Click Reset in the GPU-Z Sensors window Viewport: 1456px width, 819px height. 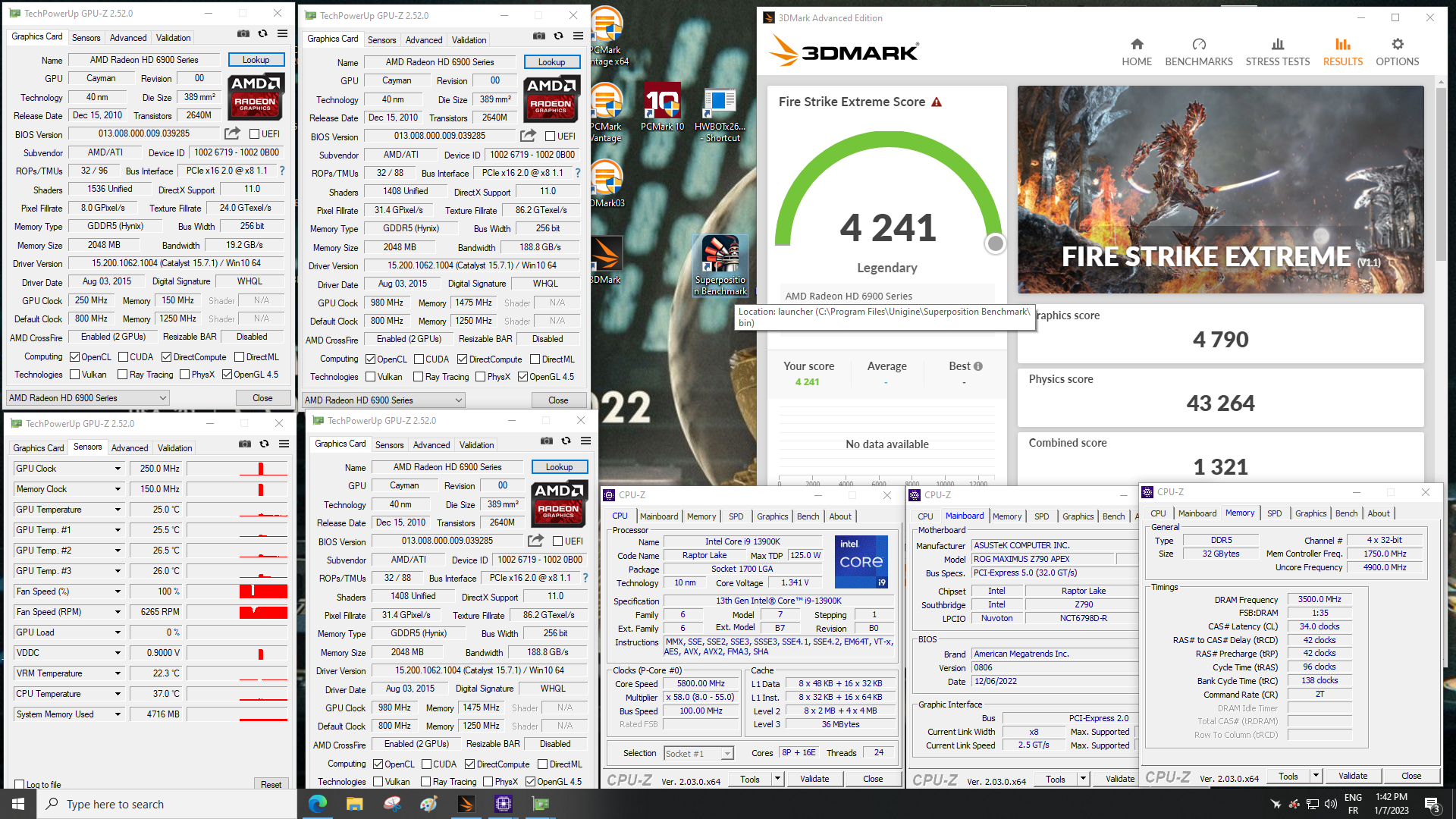coord(271,785)
